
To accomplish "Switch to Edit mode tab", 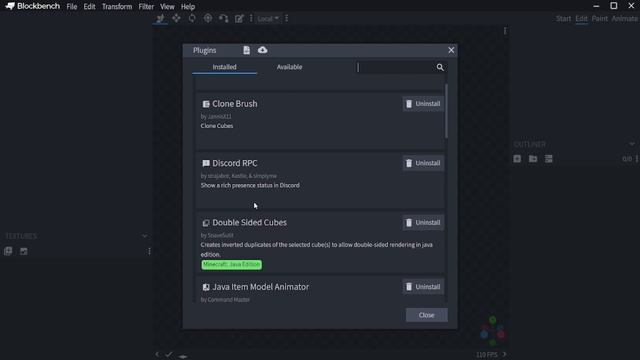I will pyautogui.click(x=581, y=19).
